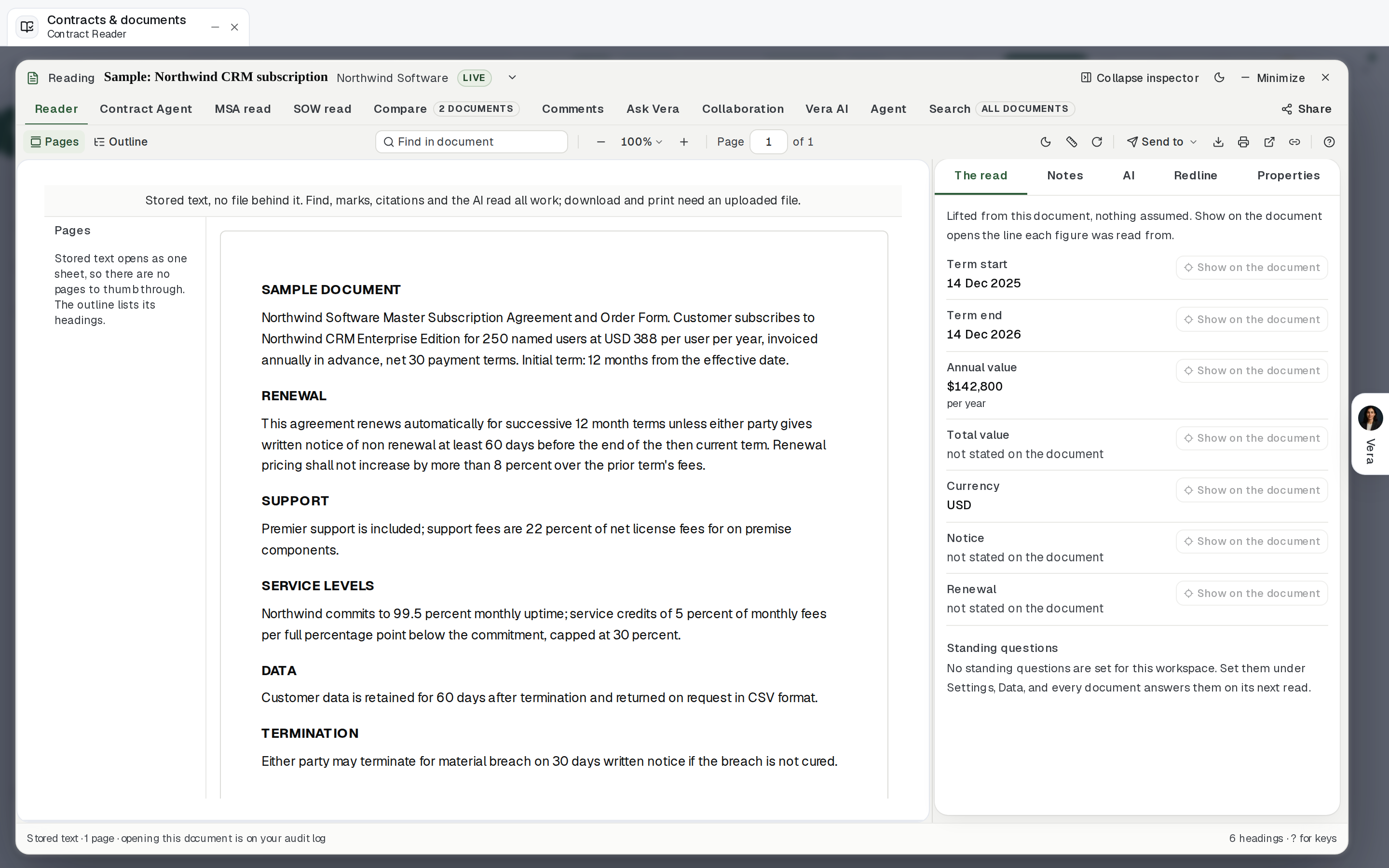Expand the document title chevron dropdown
This screenshot has width=1389, height=868.
point(512,78)
